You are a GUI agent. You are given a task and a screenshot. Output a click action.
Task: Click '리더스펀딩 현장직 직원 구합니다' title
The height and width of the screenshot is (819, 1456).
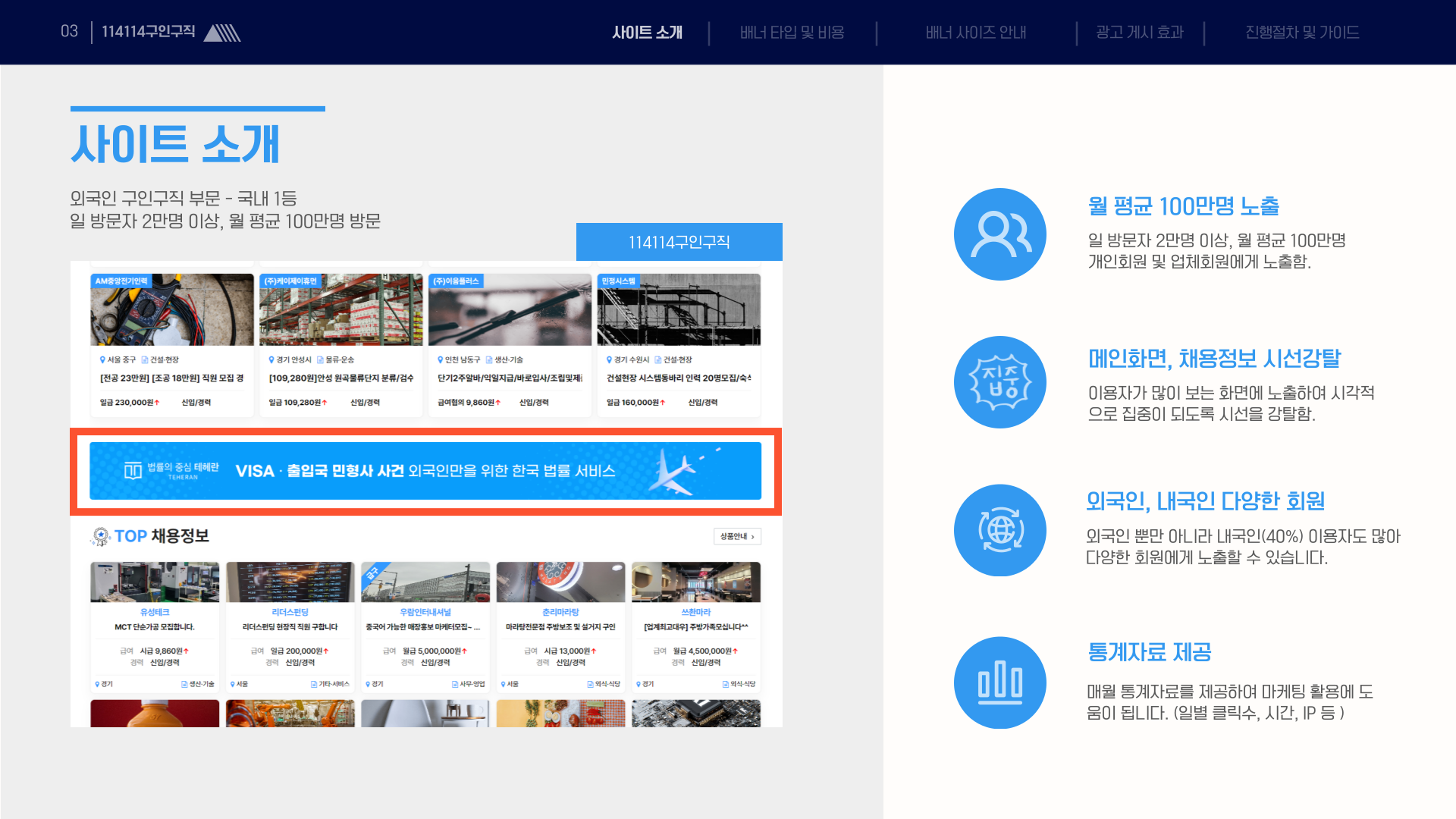(290, 627)
